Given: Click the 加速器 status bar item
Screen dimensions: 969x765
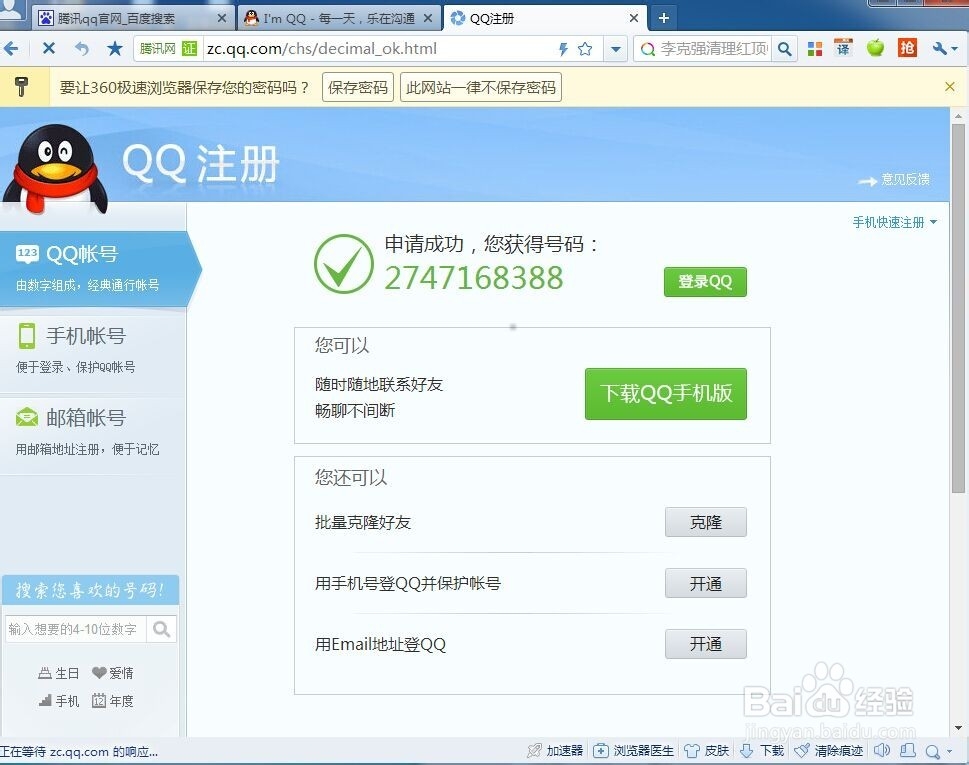Looking at the screenshot, I should click(555, 751).
